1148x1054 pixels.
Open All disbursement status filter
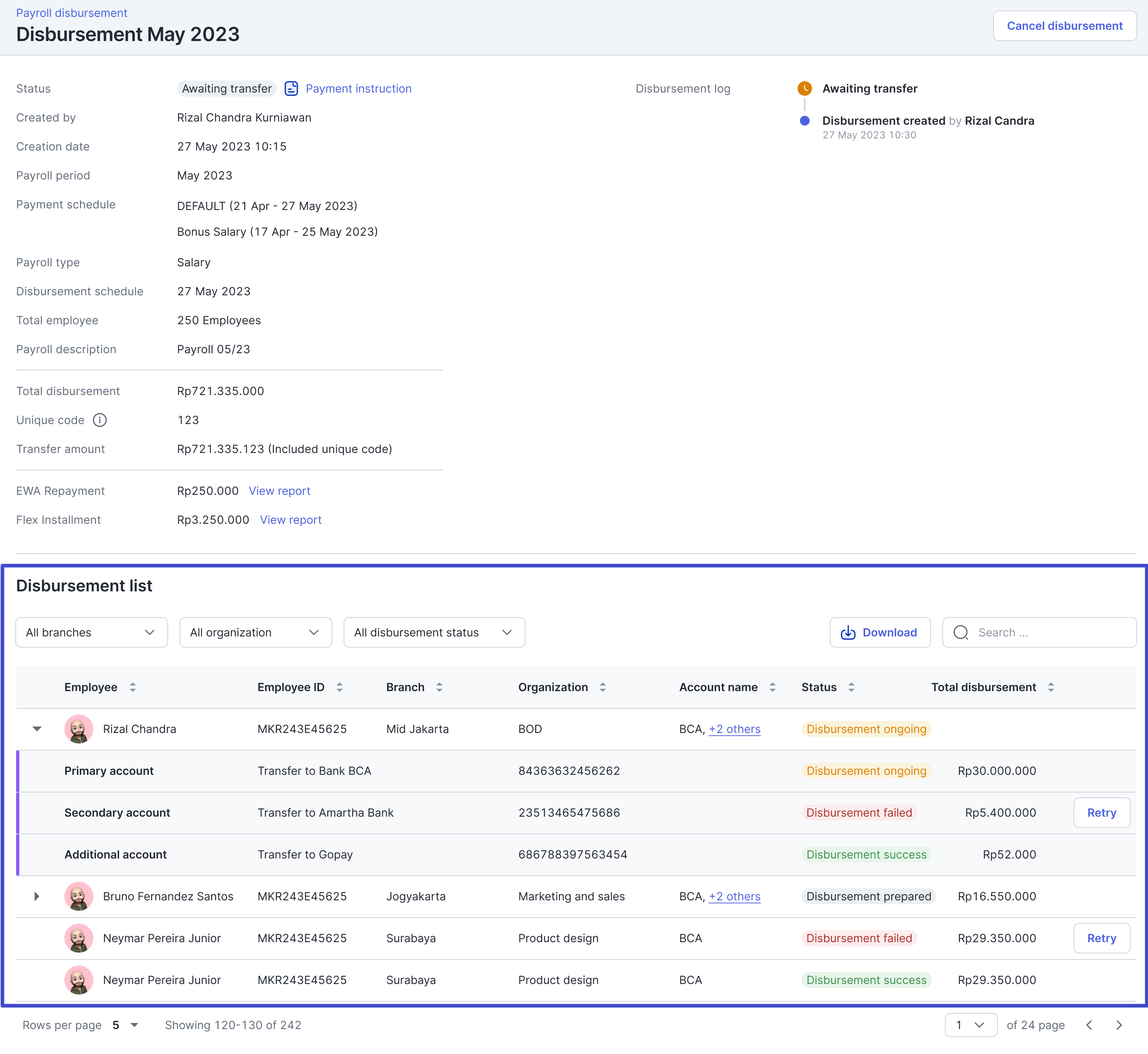click(x=434, y=632)
